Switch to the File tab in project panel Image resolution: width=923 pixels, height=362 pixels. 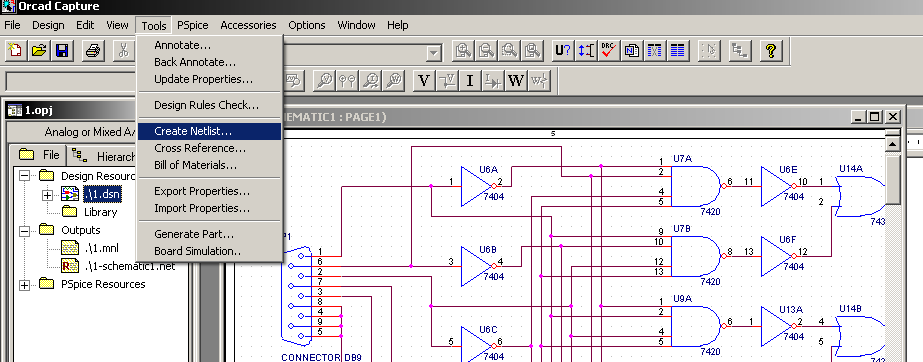coord(39,155)
